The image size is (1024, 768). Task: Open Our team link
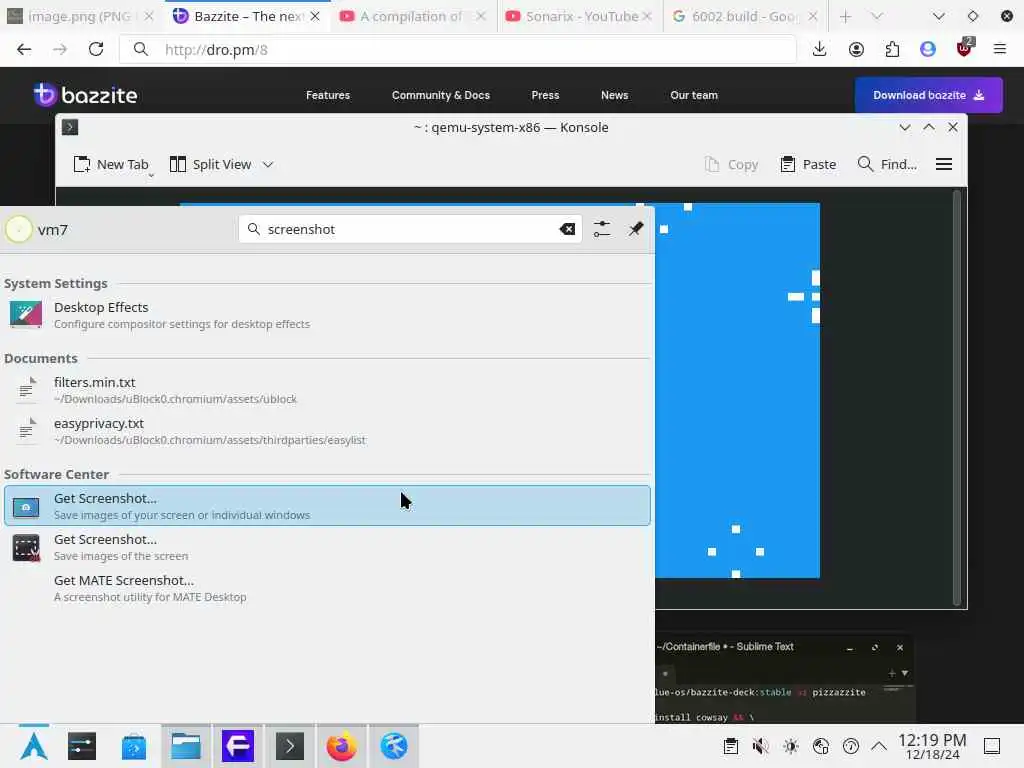click(694, 95)
